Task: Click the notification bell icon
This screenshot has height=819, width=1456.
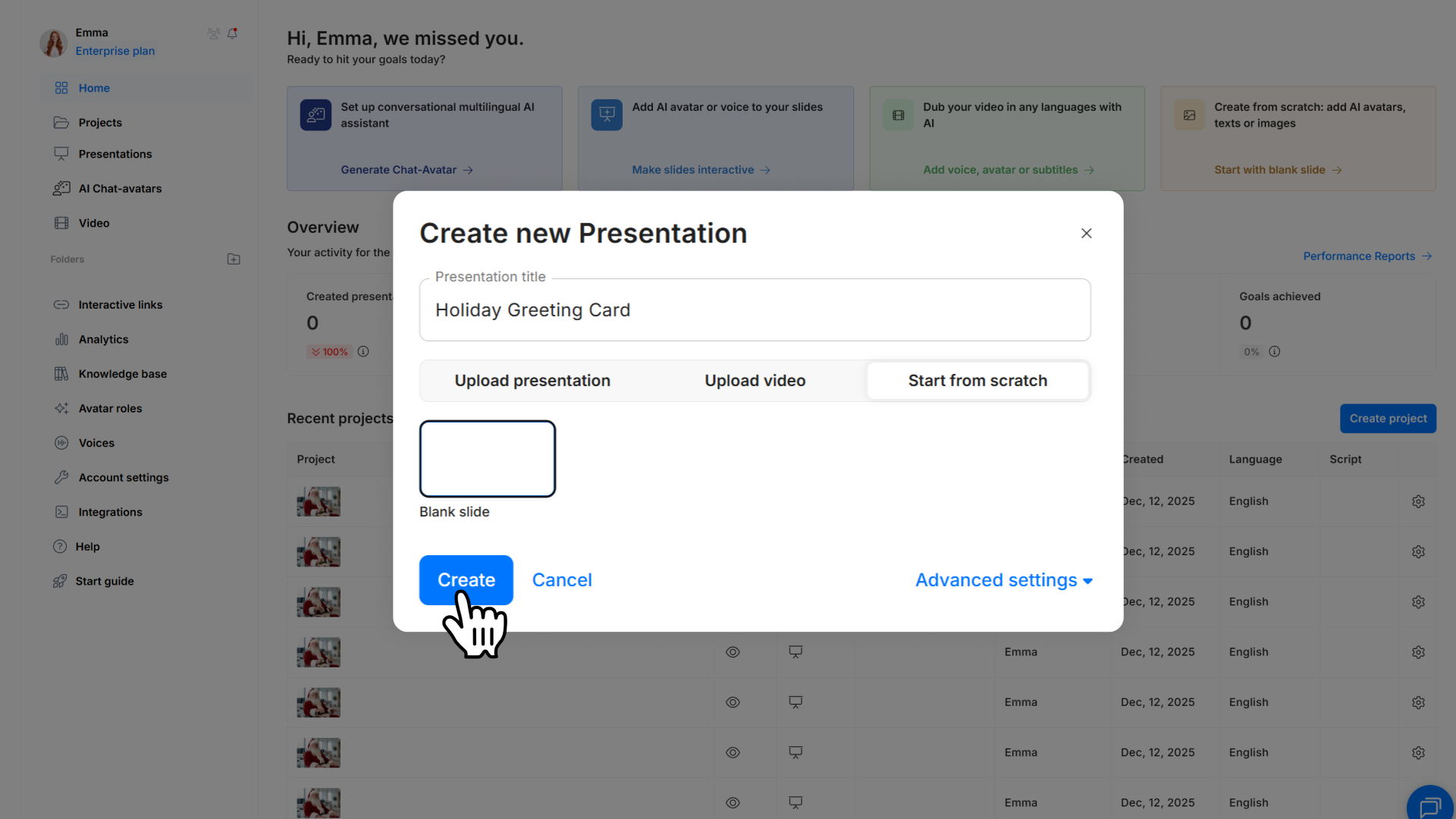Action: point(233,33)
